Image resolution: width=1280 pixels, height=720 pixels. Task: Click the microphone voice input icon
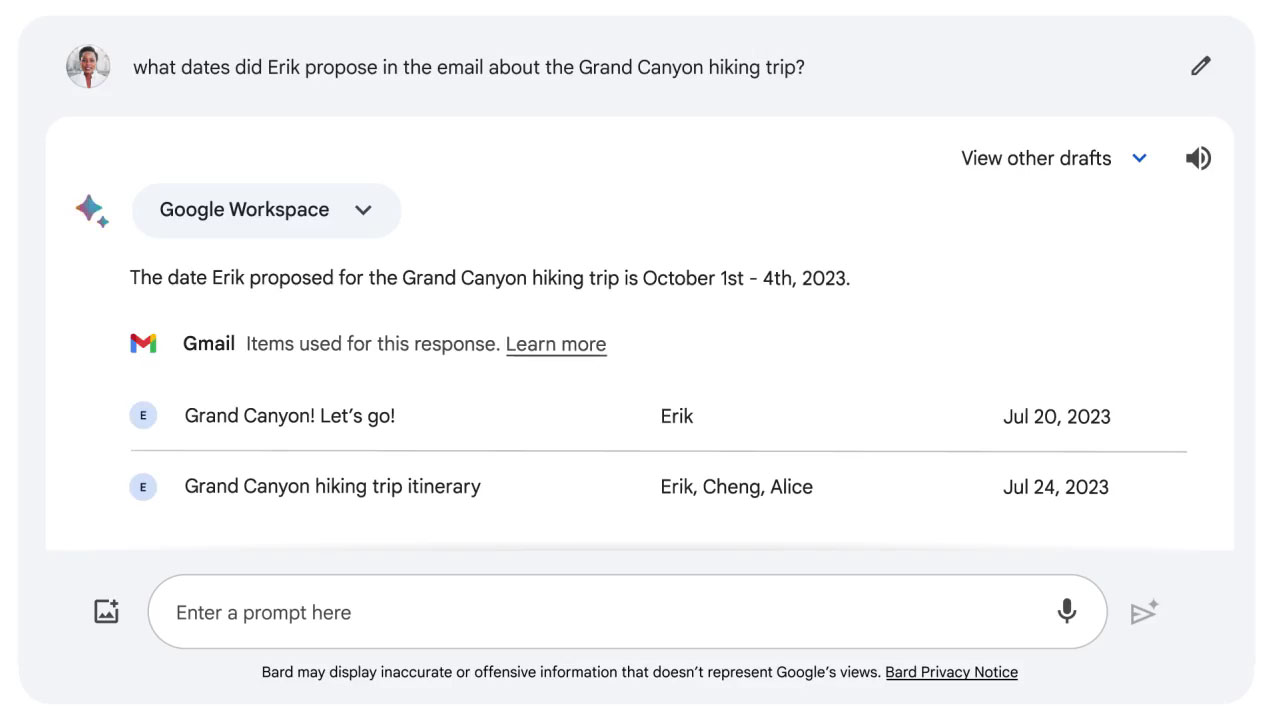pos(1067,611)
